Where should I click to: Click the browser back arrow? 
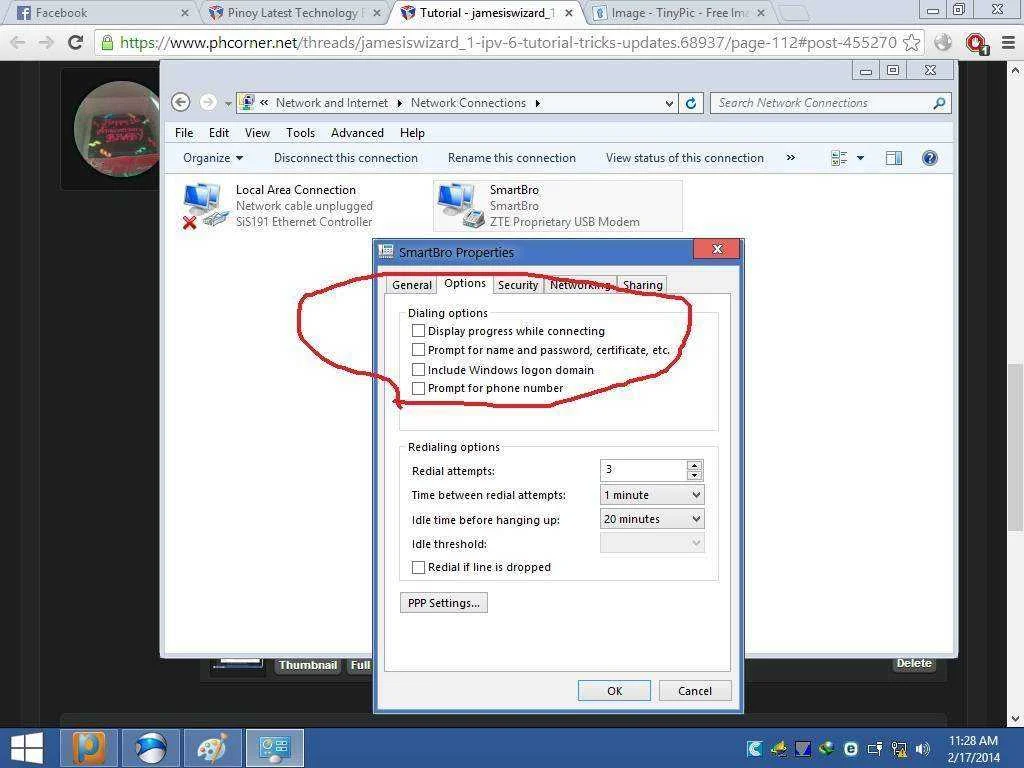pyautogui.click(x=18, y=43)
